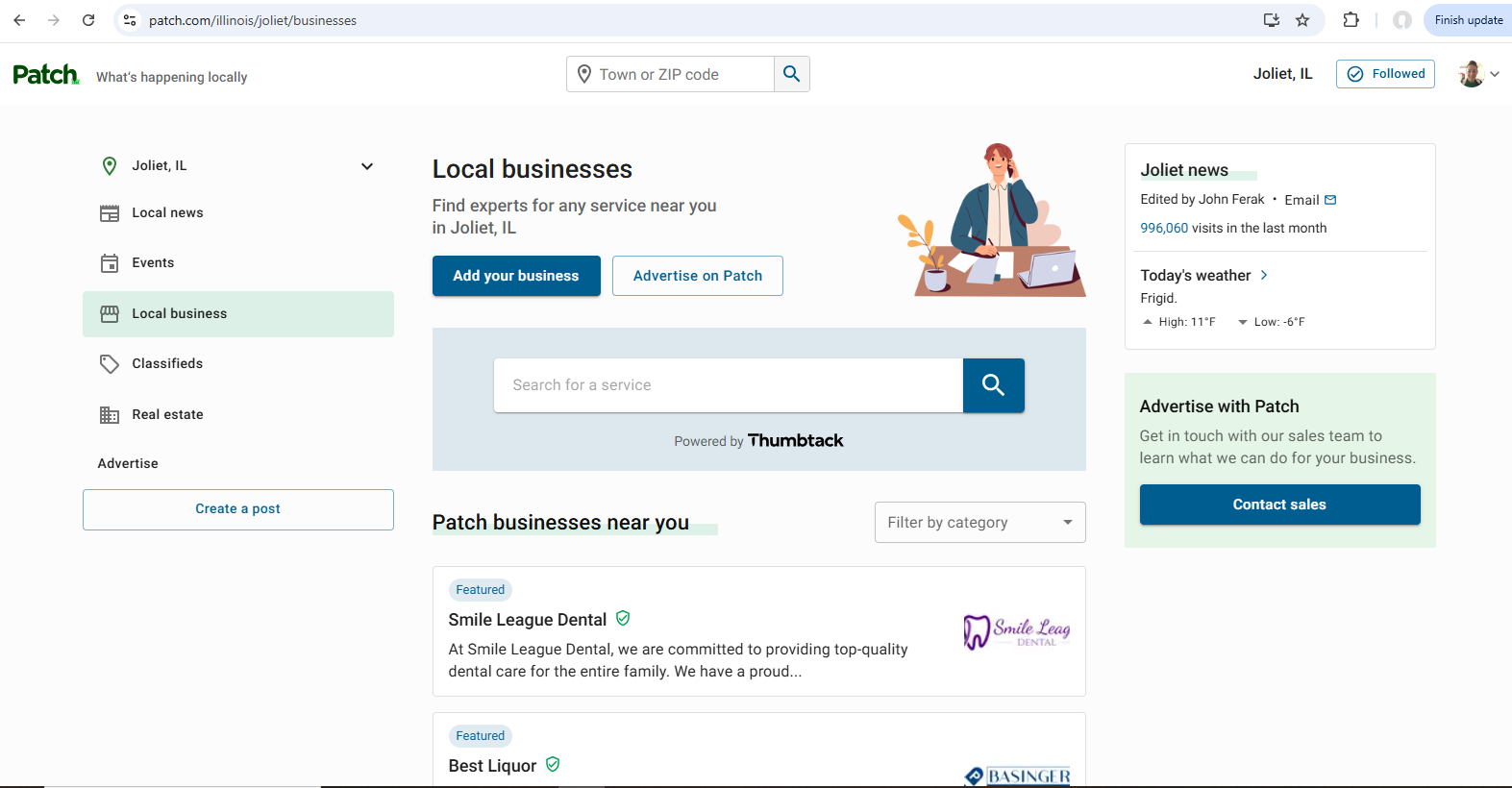Click the Contact sales button
This screenshot has width=1512, height=788.
pos(1279,505)
